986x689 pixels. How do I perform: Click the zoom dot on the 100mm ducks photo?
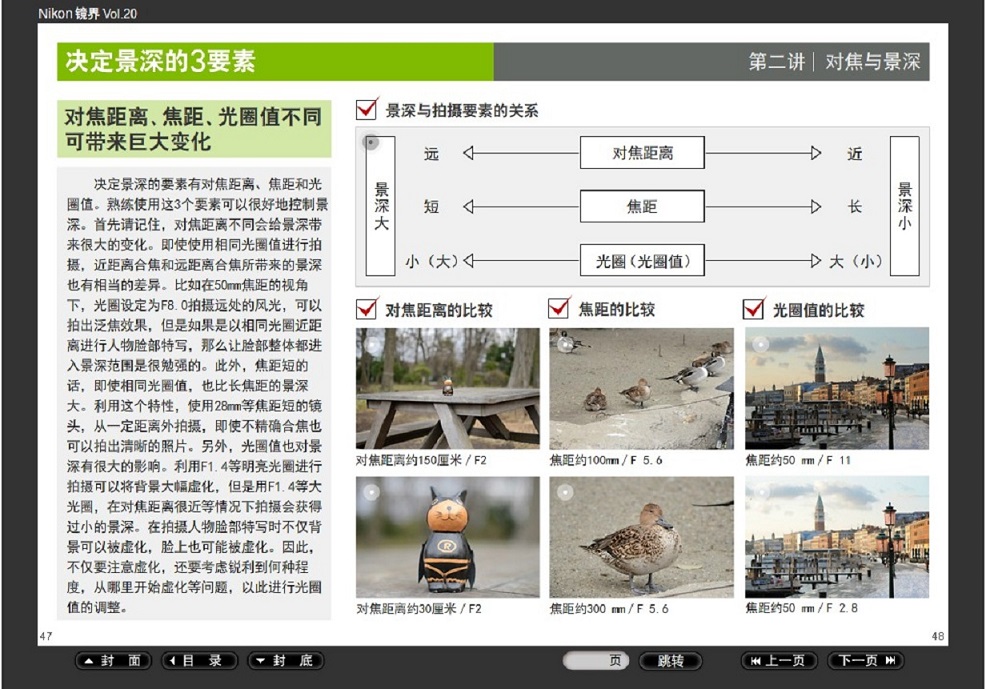(565, 344)
